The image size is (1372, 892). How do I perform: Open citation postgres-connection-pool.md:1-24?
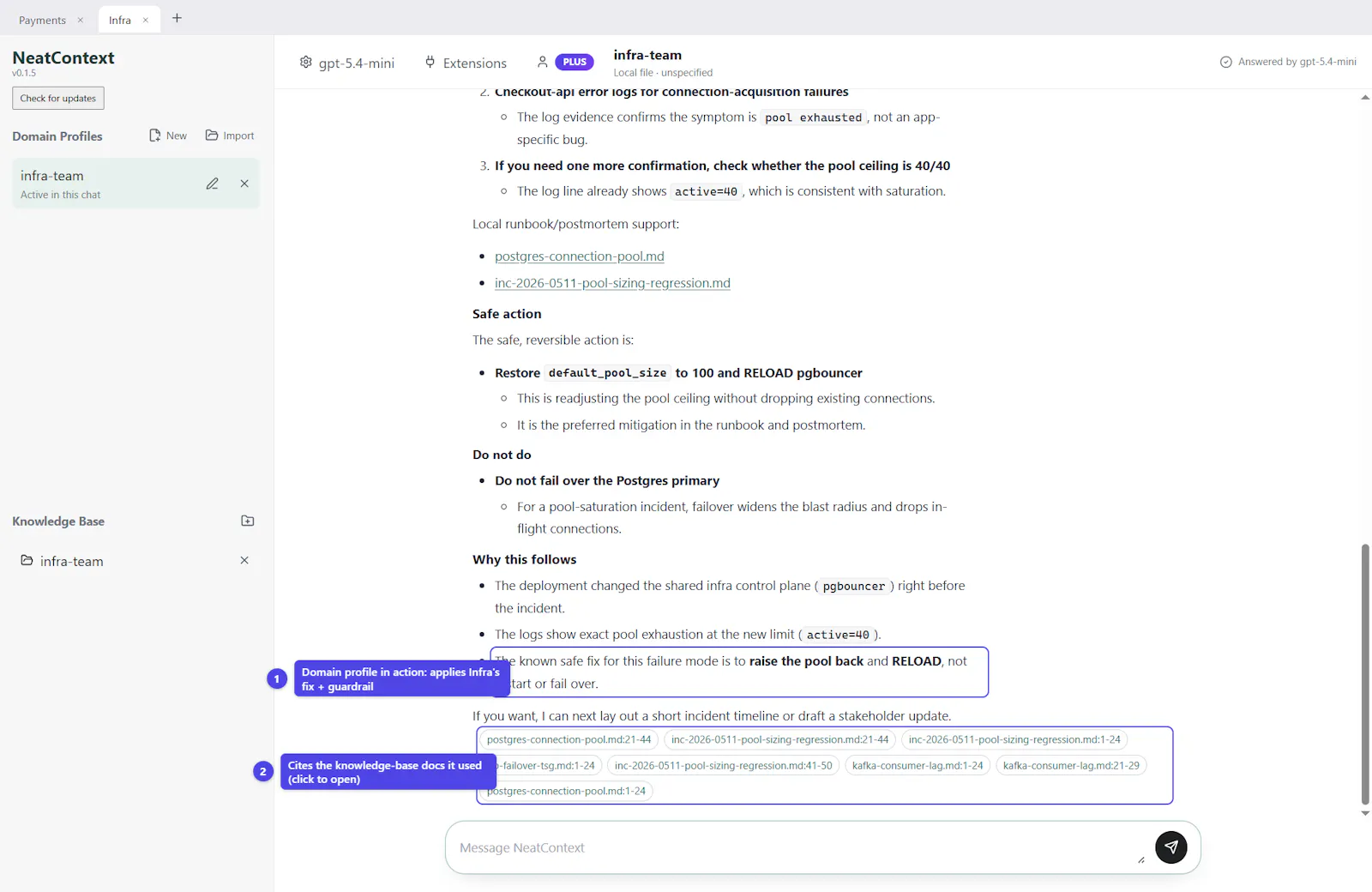[566, 791]
